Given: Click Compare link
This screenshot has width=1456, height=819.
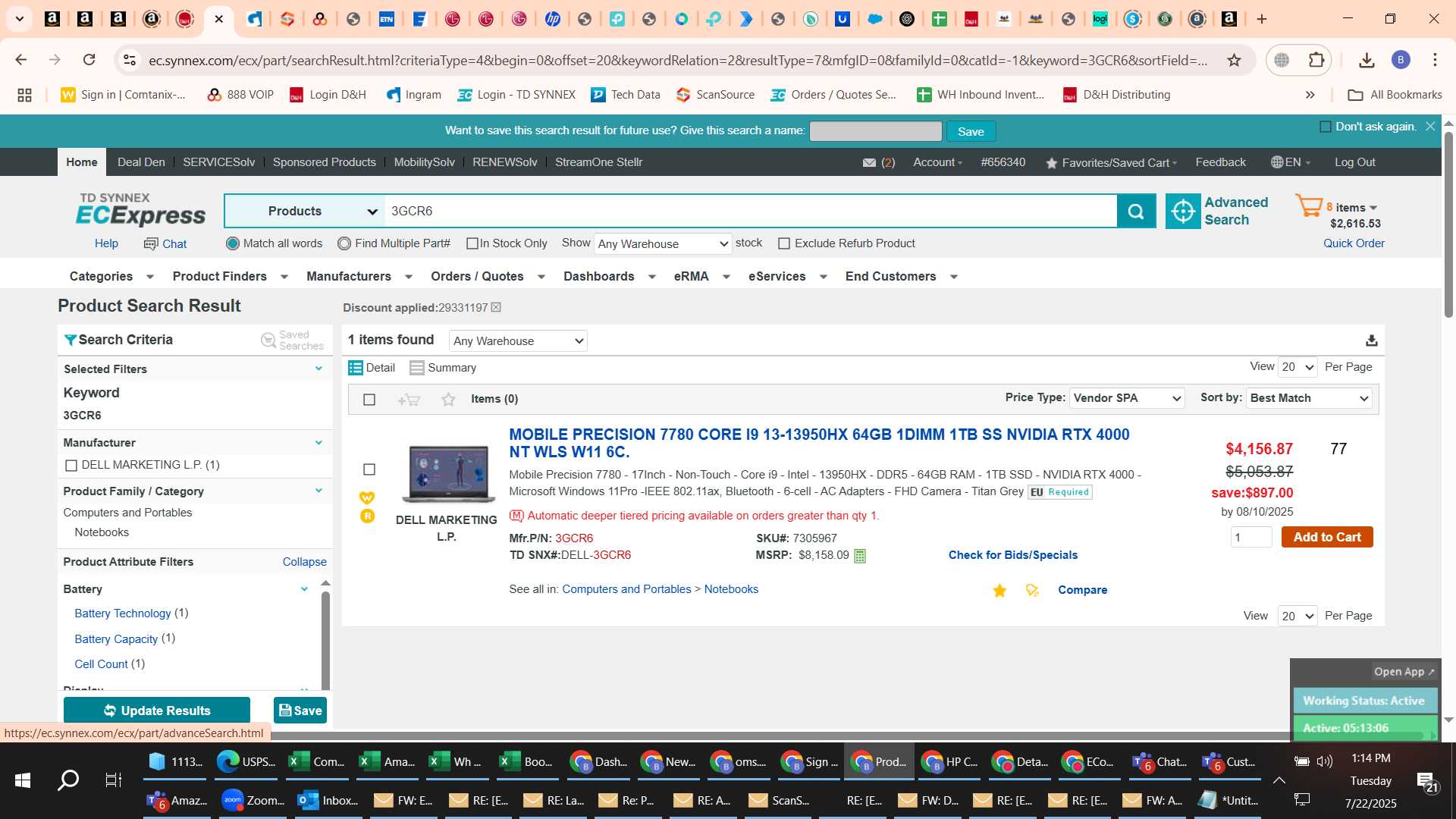Looking at the screenshot, I should [1082, 590].
